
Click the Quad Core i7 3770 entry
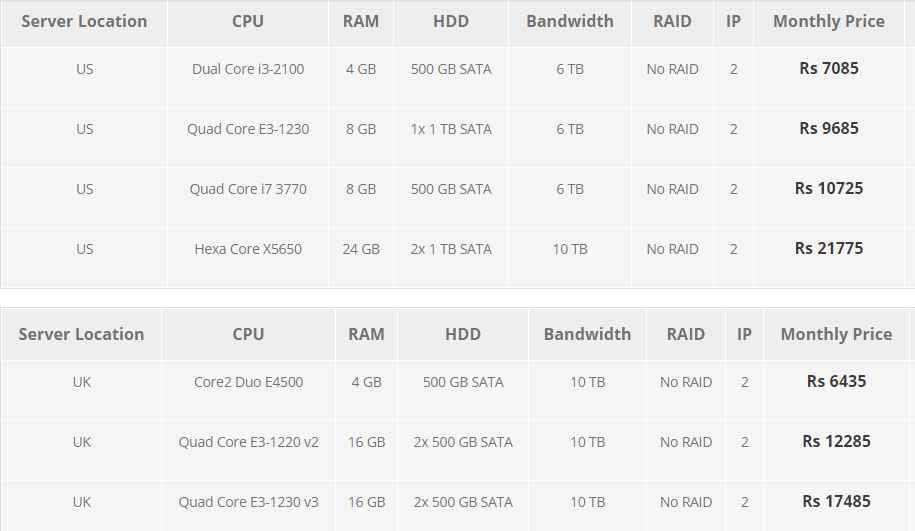[x=248, y=189]
